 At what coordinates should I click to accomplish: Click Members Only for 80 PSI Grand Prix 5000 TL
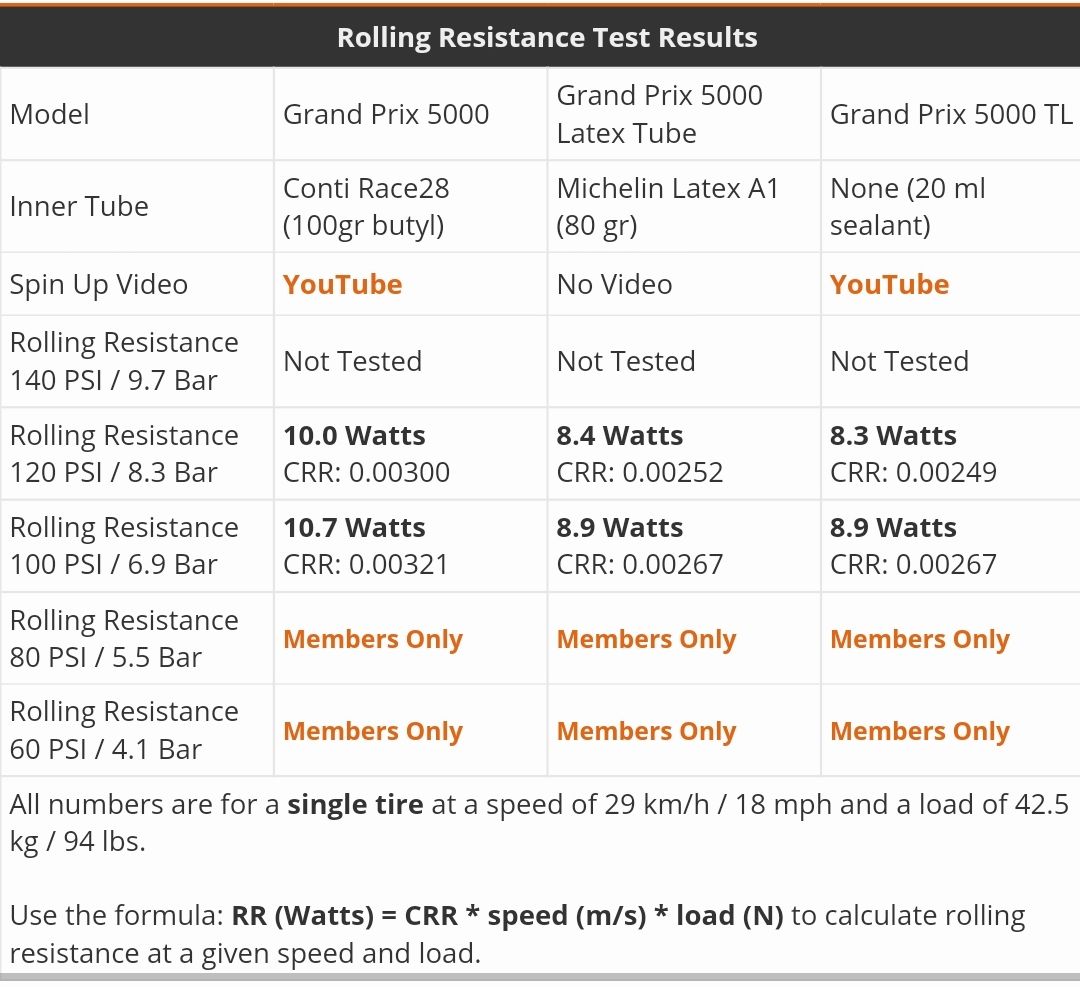click(920, 639)
